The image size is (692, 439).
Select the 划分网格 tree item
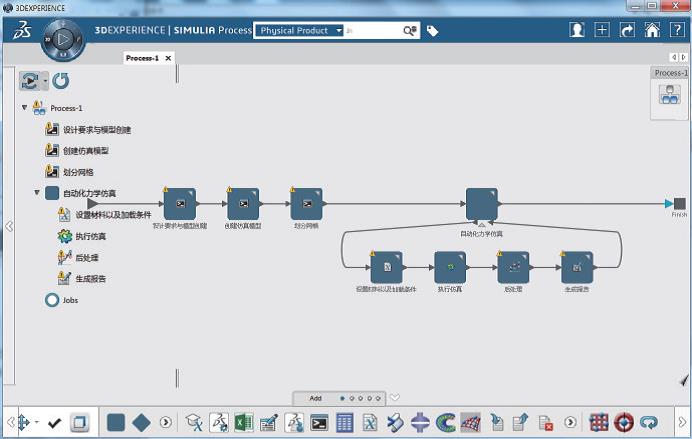point(78,172)
